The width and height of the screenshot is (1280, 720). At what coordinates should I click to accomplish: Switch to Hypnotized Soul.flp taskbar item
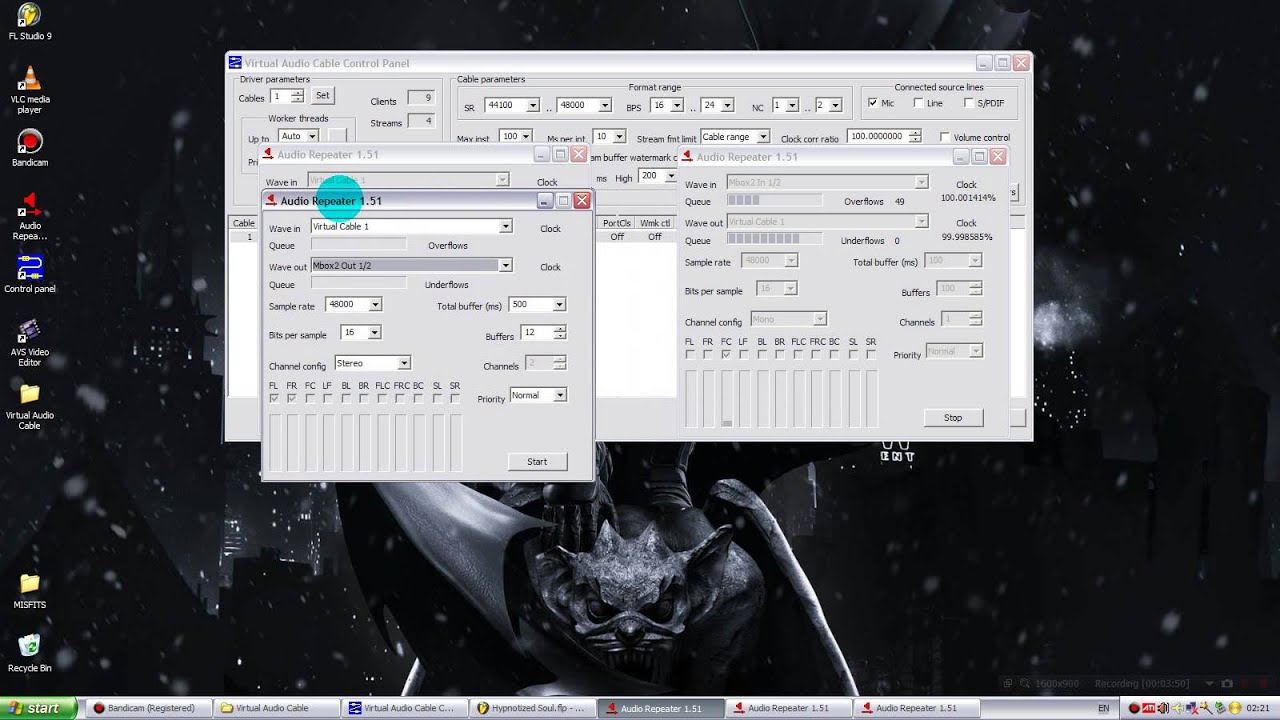[x=532, y=708]
